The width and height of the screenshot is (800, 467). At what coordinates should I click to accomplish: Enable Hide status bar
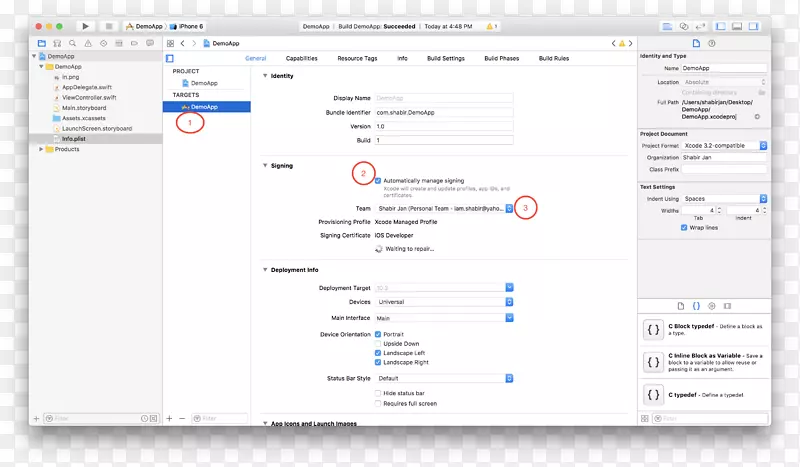378,393
